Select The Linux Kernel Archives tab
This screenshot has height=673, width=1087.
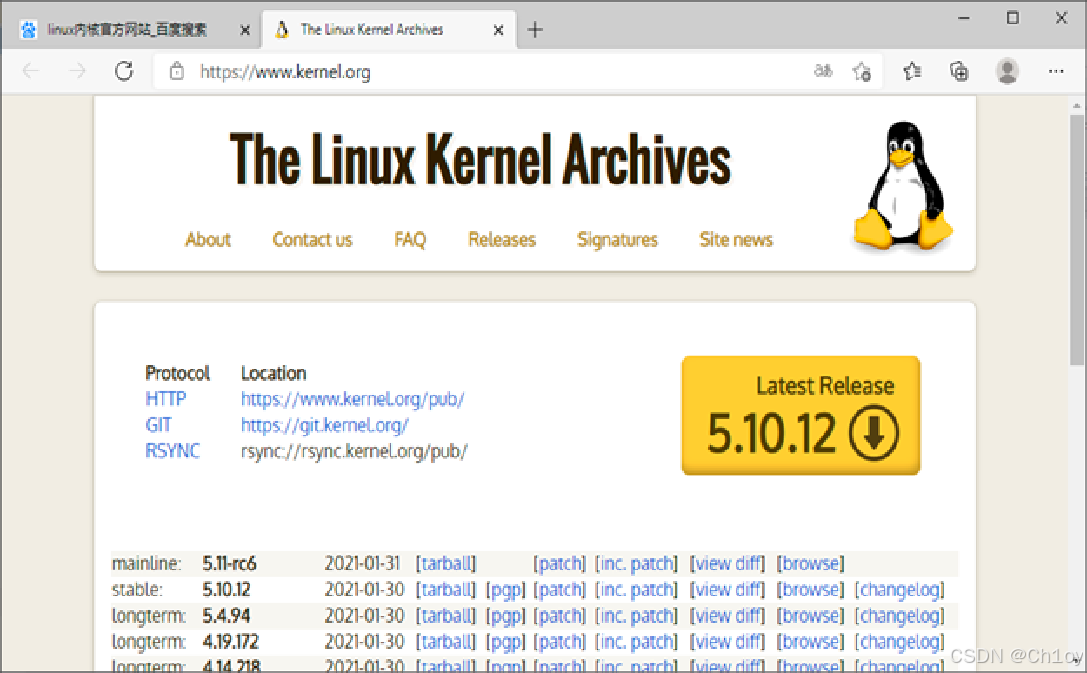(388, 30)
